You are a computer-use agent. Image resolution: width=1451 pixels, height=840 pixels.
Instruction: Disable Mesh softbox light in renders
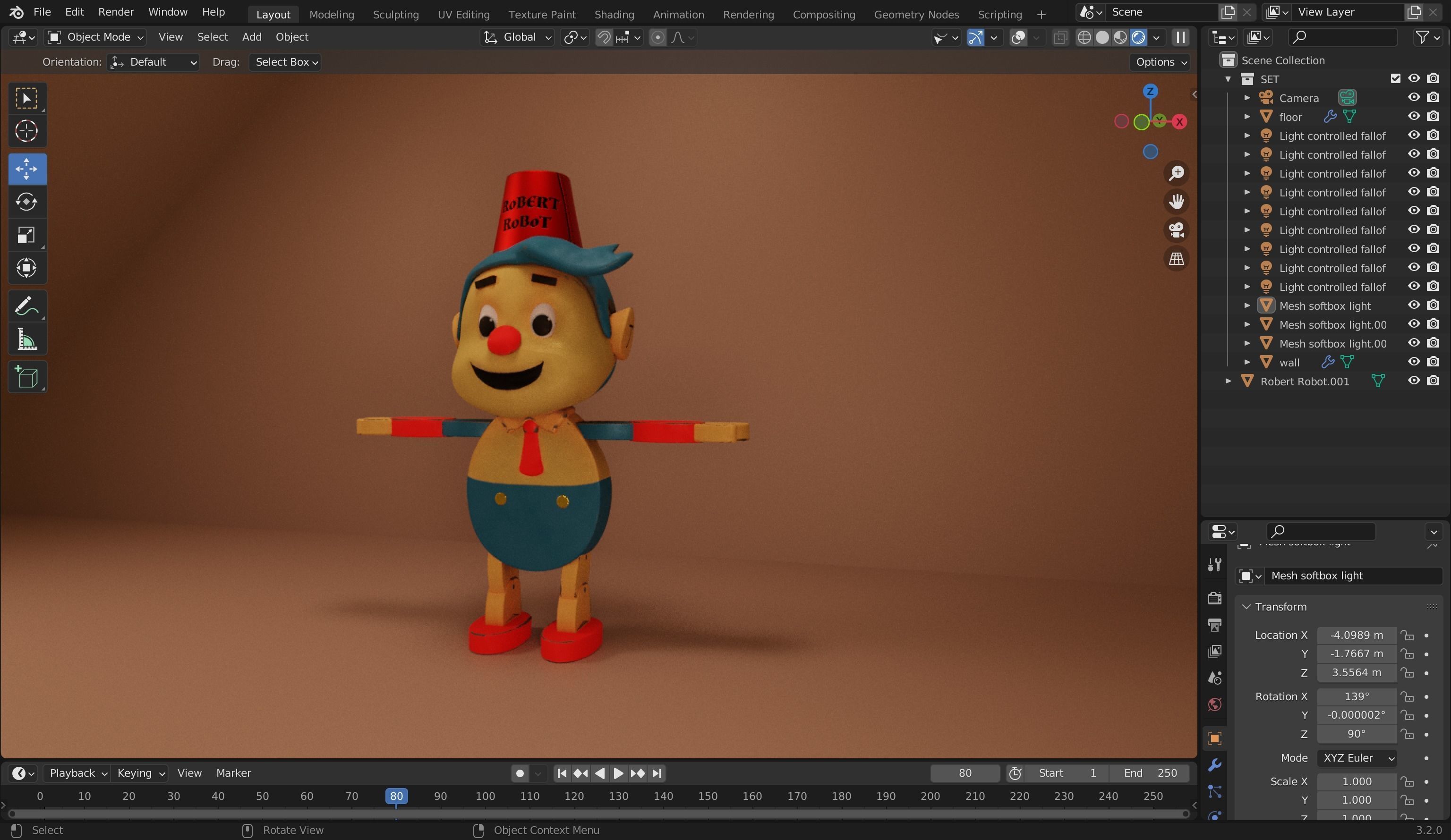pos(1433,305)
